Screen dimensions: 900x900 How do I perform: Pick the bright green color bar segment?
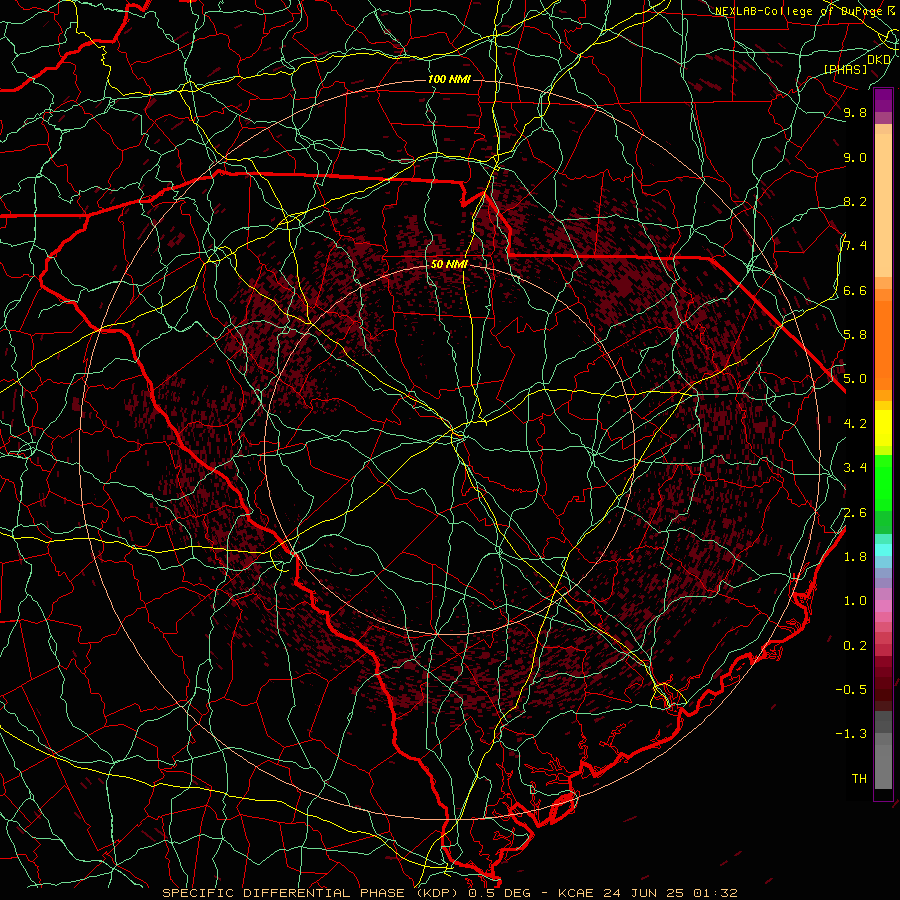pos(883,482)
